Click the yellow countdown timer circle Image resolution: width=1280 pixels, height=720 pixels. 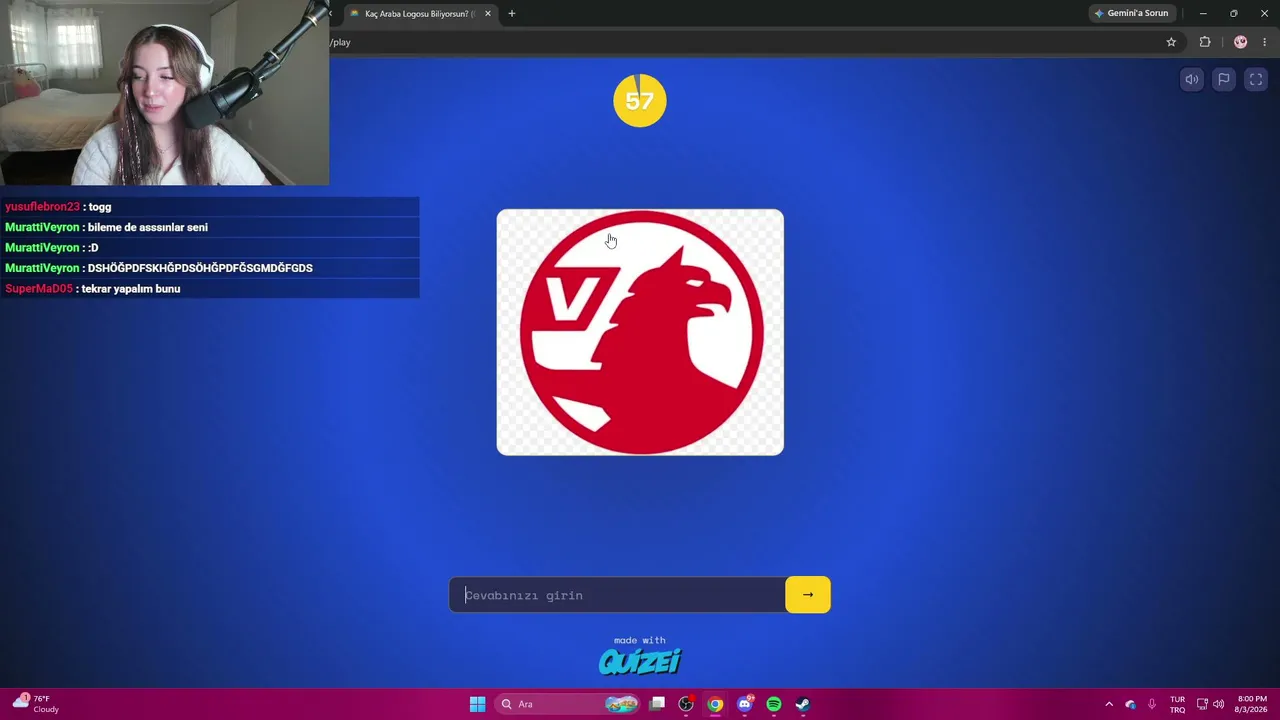pos(640,100)
